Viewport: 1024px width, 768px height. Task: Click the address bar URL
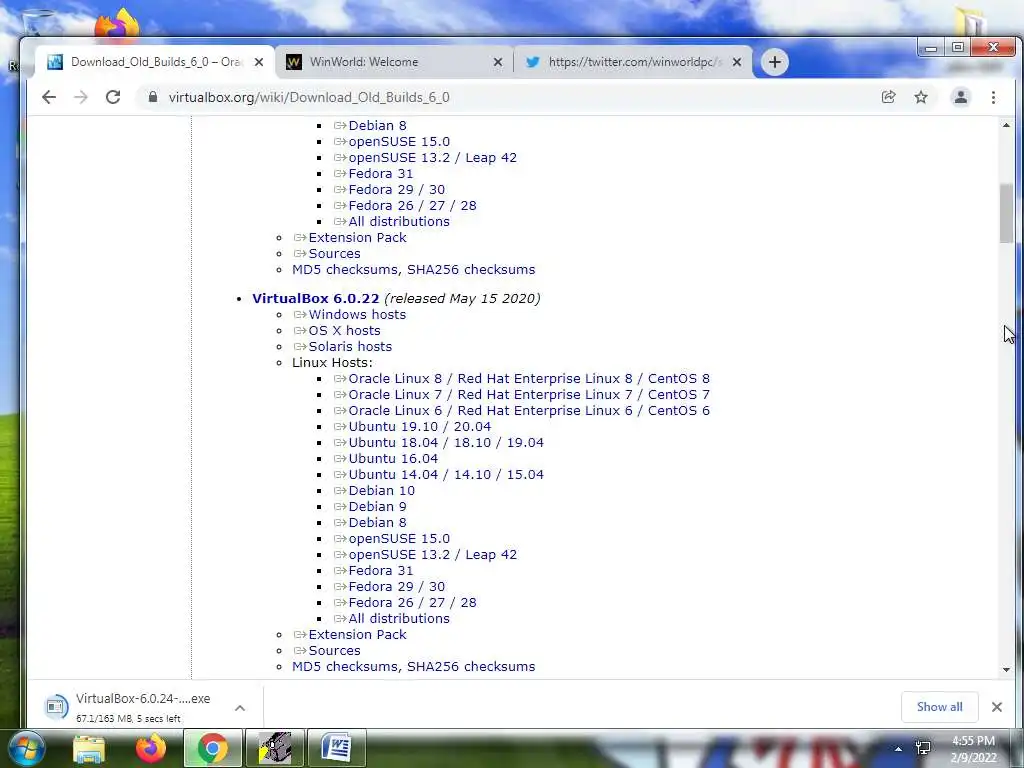(x=309, y=97)
